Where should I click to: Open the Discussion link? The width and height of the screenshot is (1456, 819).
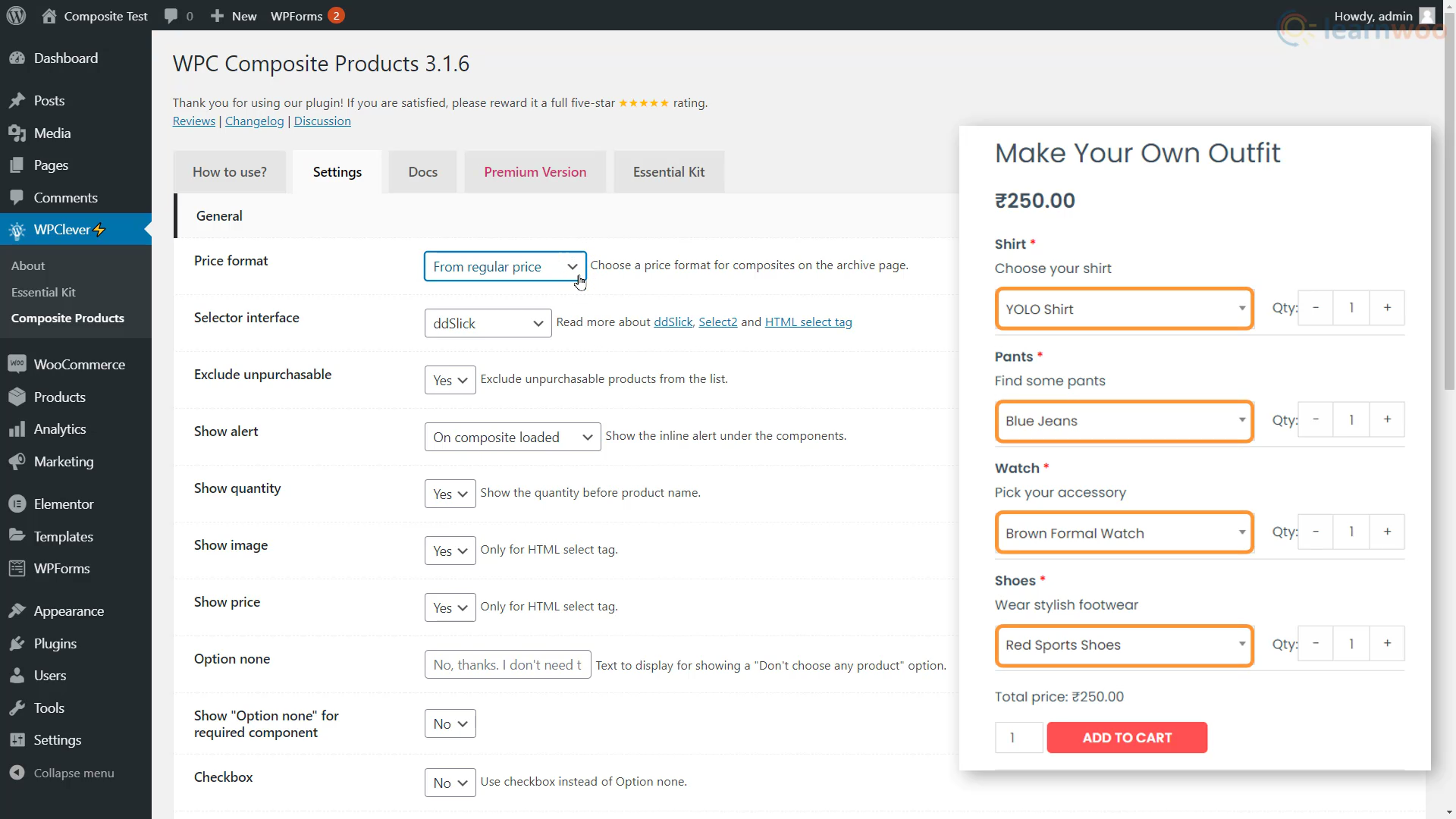tap(322, 121)
